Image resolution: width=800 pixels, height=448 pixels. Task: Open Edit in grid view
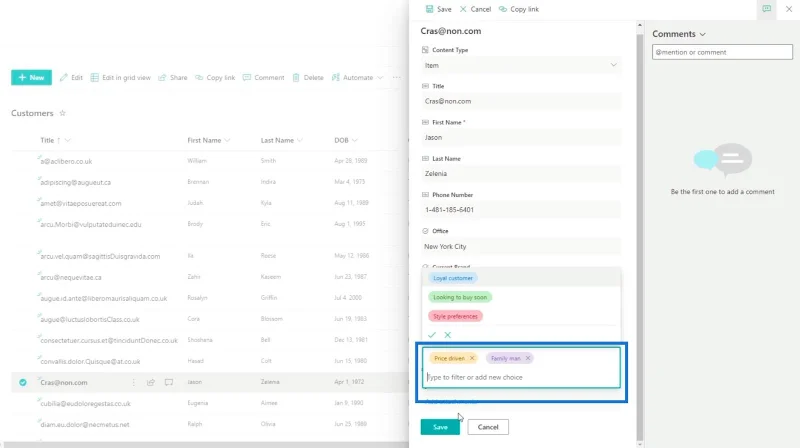(x=121, y=78)
